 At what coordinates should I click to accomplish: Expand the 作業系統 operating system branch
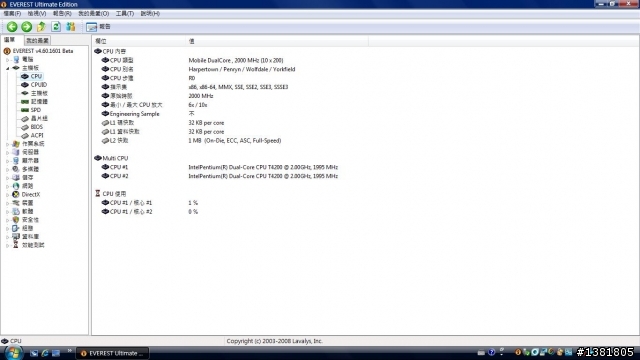(7, 144)
